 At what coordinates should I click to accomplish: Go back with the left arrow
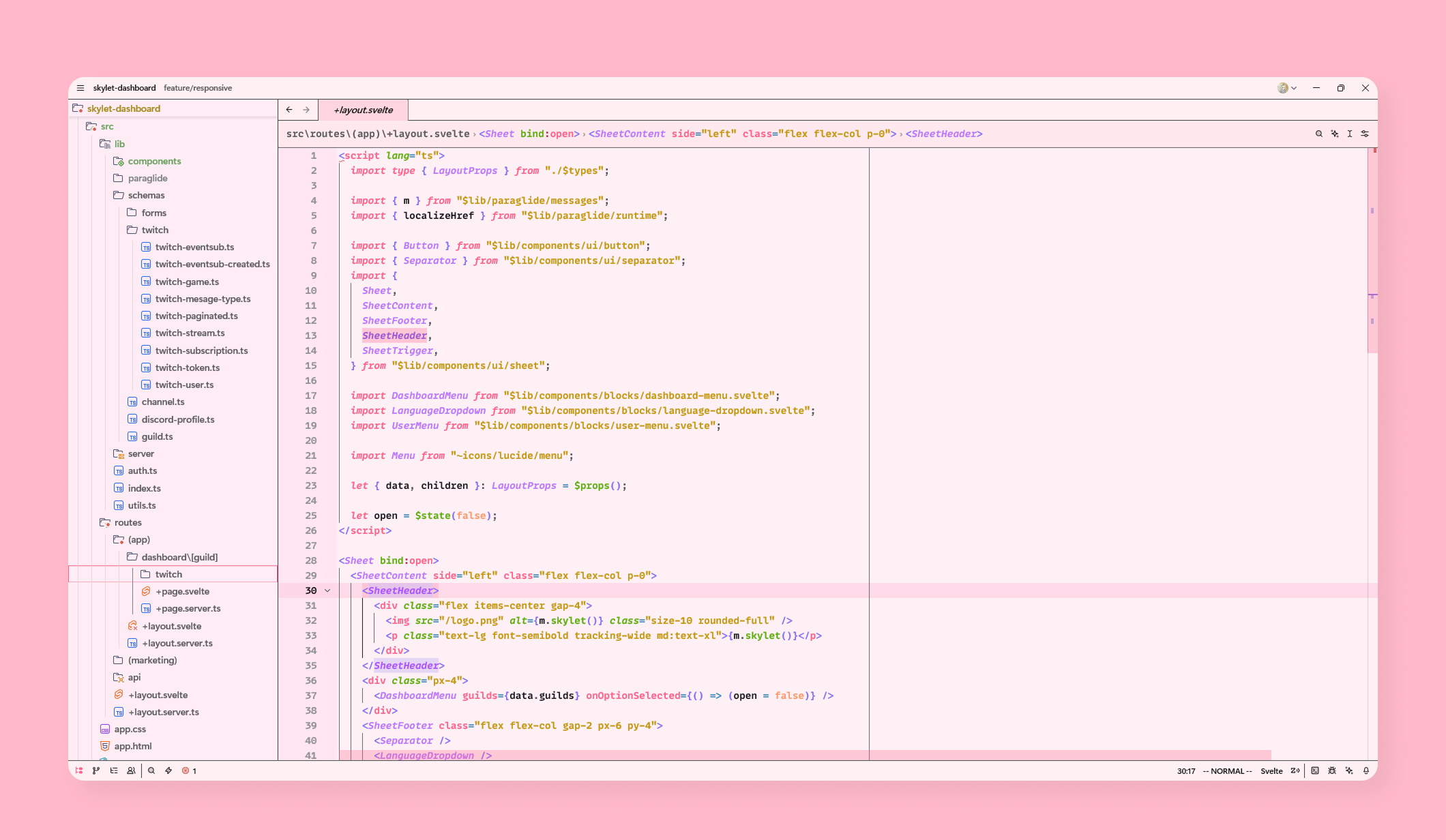point(289,109)
